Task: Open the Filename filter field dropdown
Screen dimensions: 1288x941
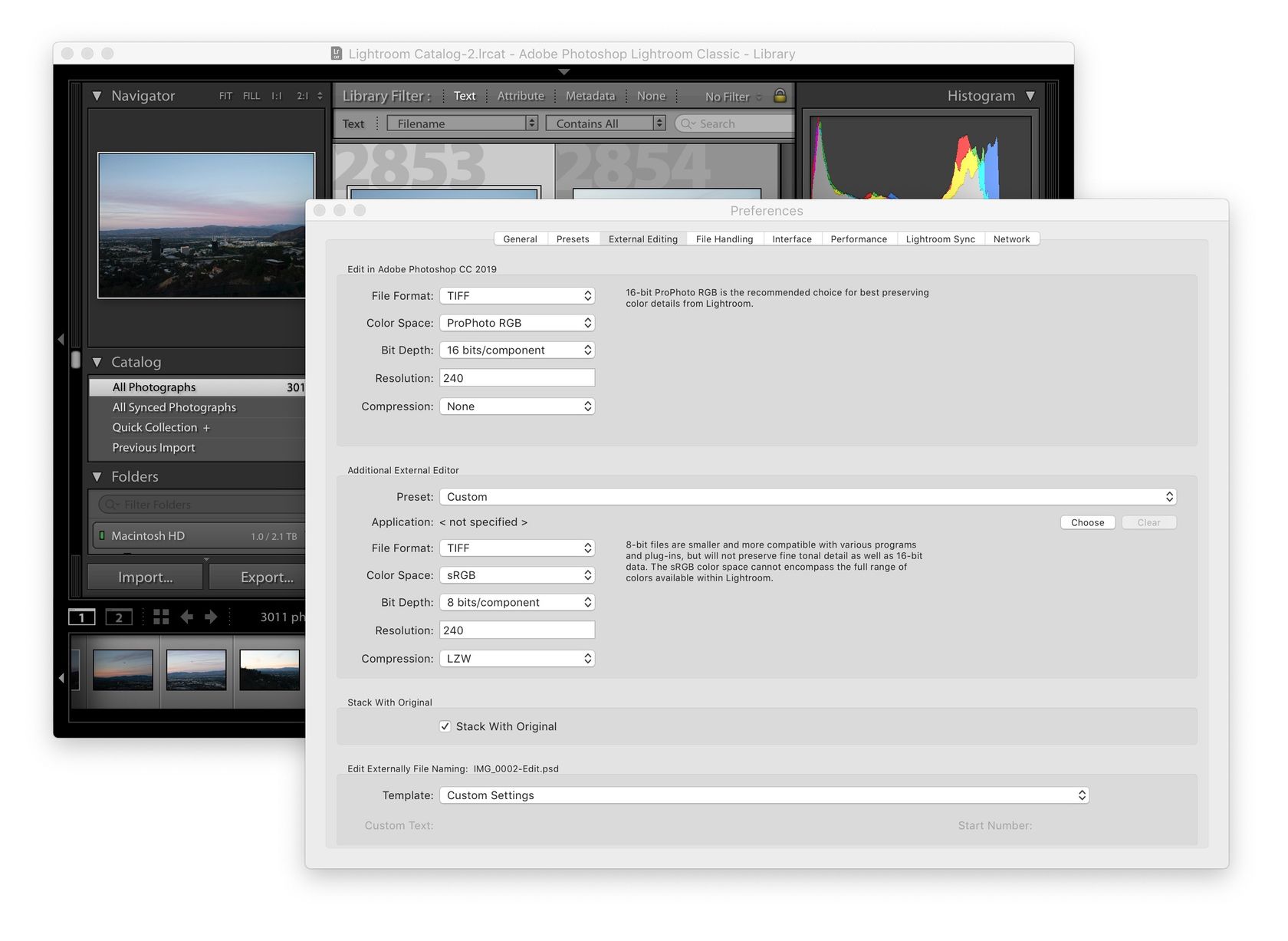Action: 463,123
